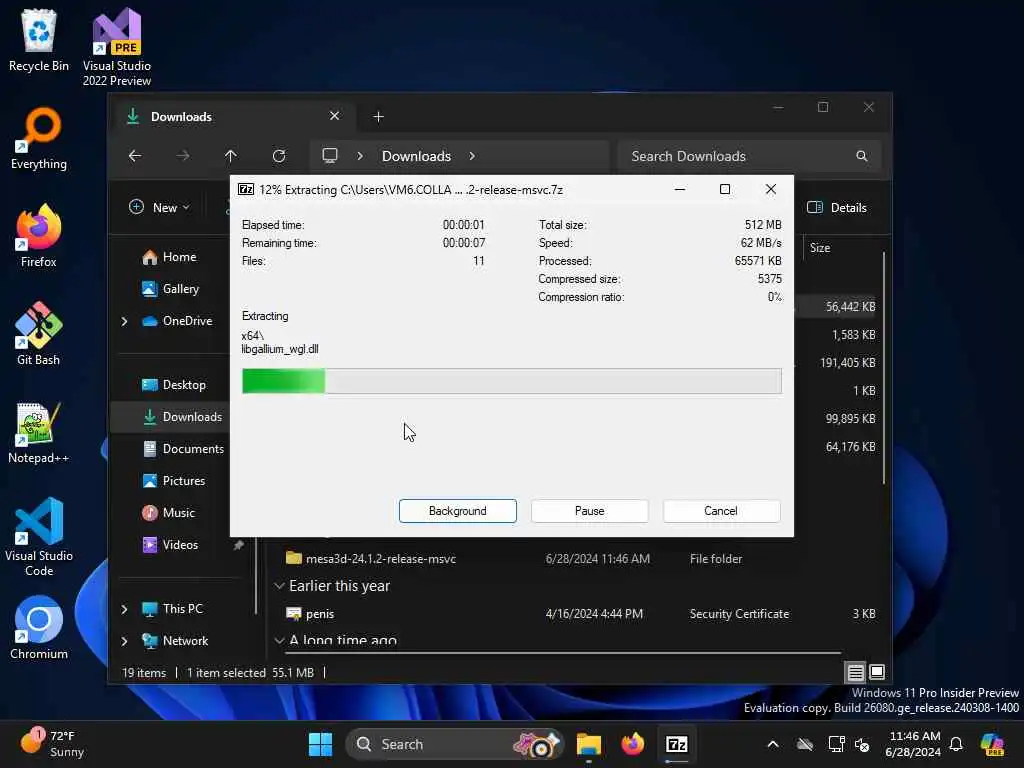Screen dimensions: 1024x768
Task: Open Pictures in the navigation pane
Action: (x=174, y=481)
